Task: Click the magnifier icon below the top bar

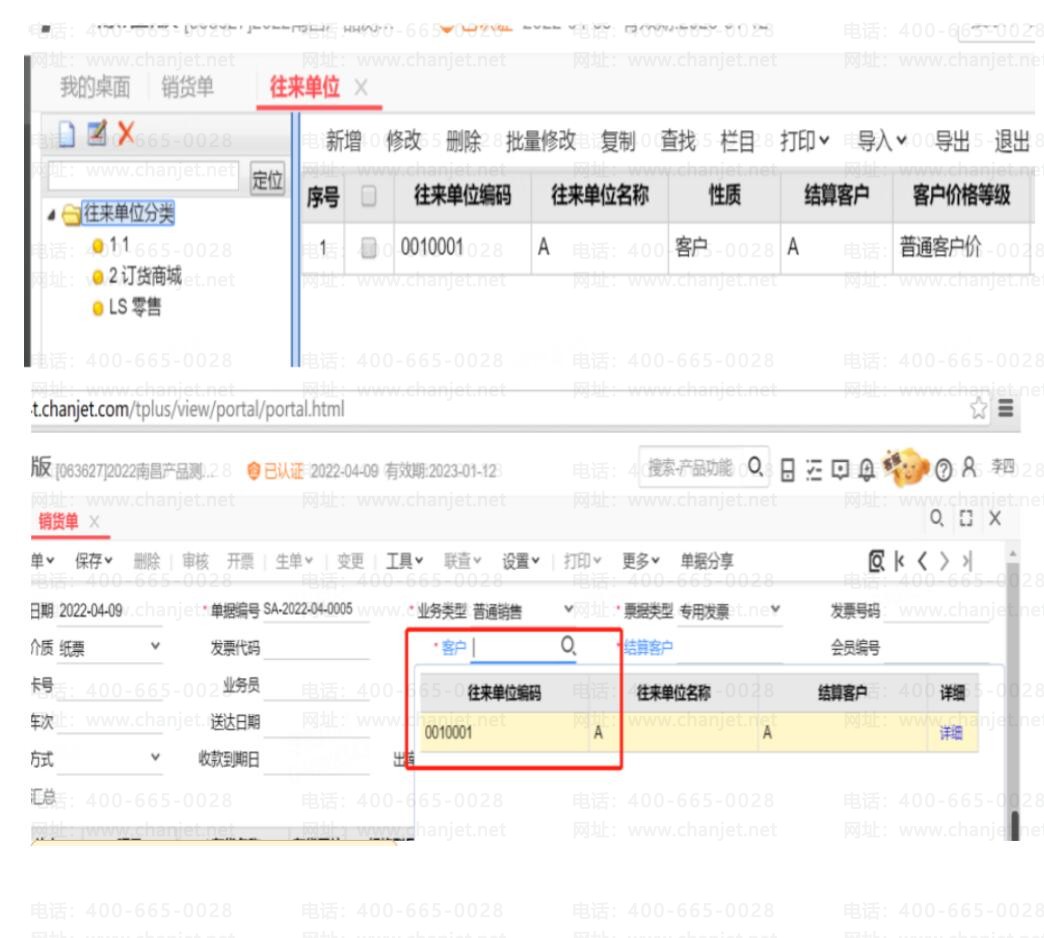Action: tap(936, 518)
